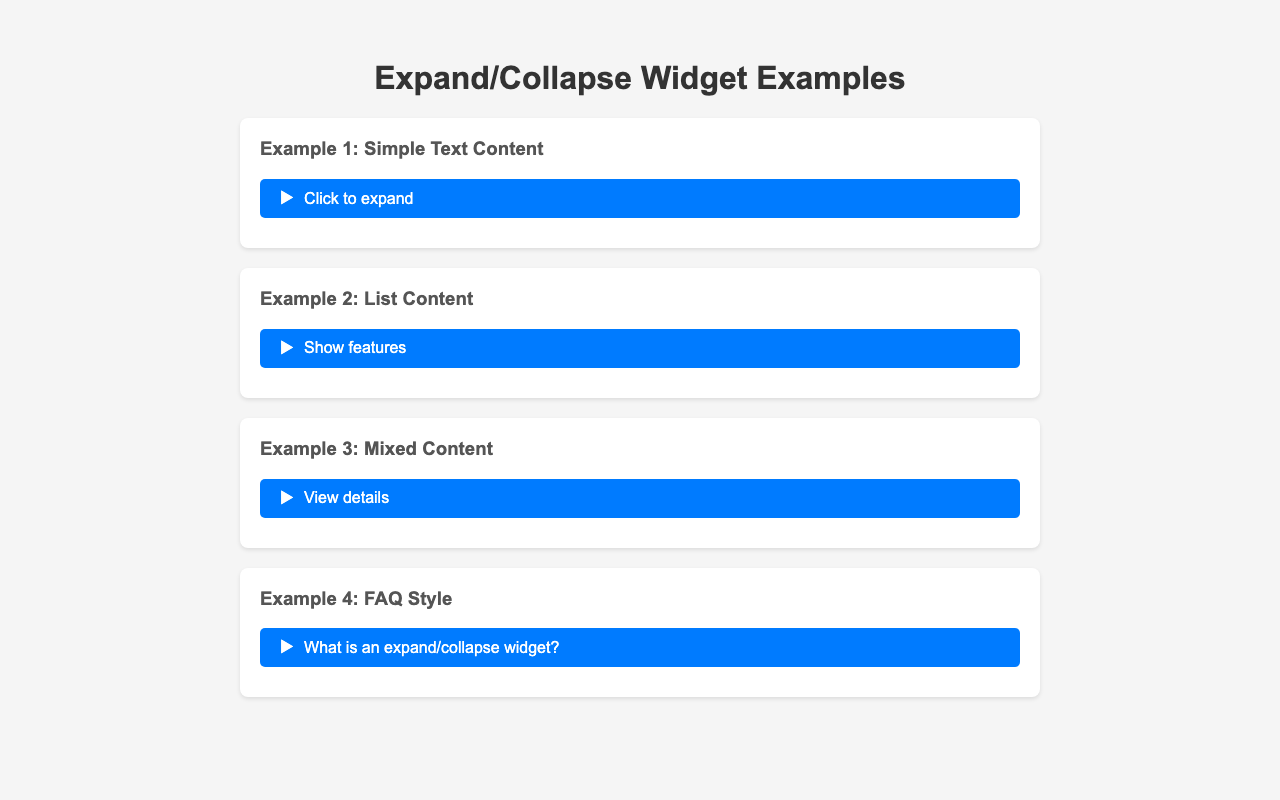Click the "Show features" label text
Image resolution: width=1280 pixels, height=800 pixels.
pyautogui.click(x=355, y=348)
